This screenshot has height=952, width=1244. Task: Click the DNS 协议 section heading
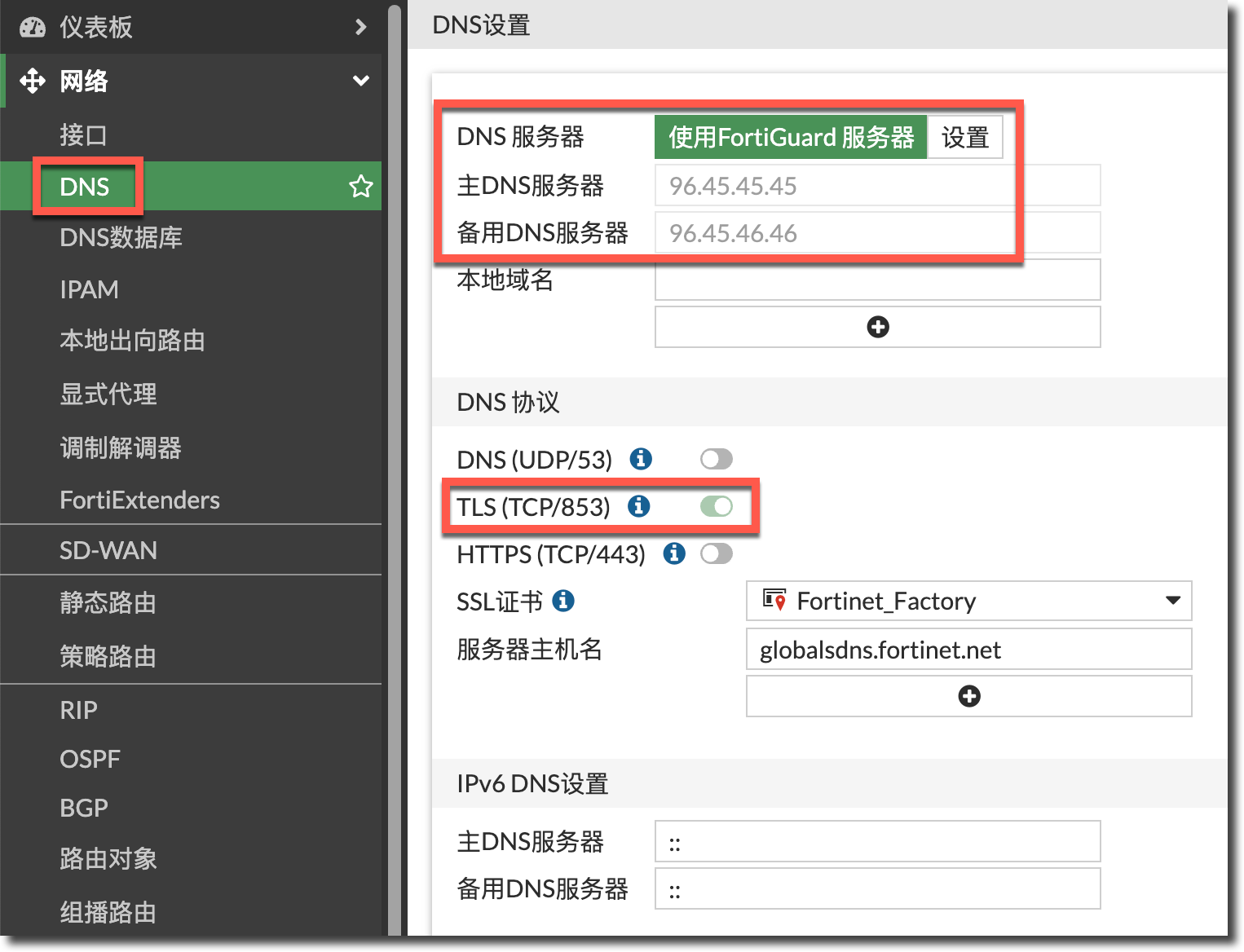point(508,402)
